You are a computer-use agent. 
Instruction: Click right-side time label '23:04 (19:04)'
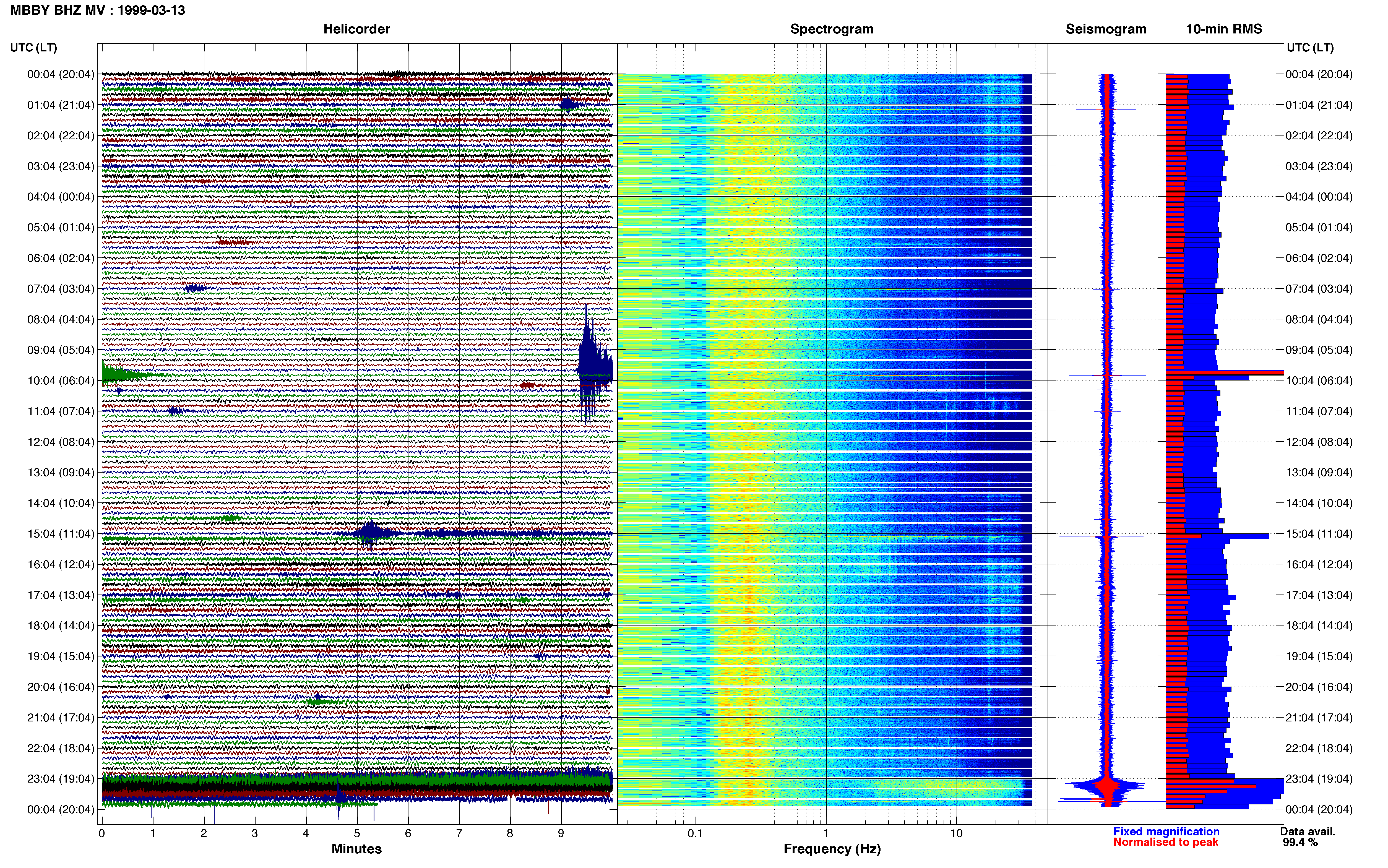(x=1319, y=778)
